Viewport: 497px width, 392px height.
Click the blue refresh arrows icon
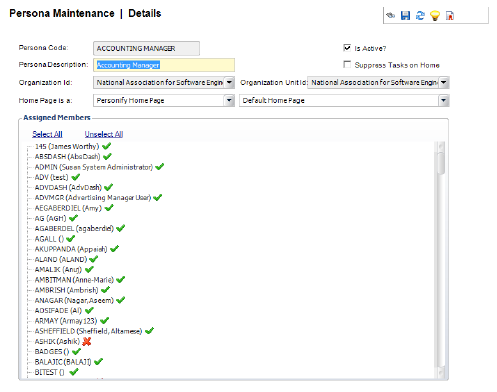coord(420,15)
